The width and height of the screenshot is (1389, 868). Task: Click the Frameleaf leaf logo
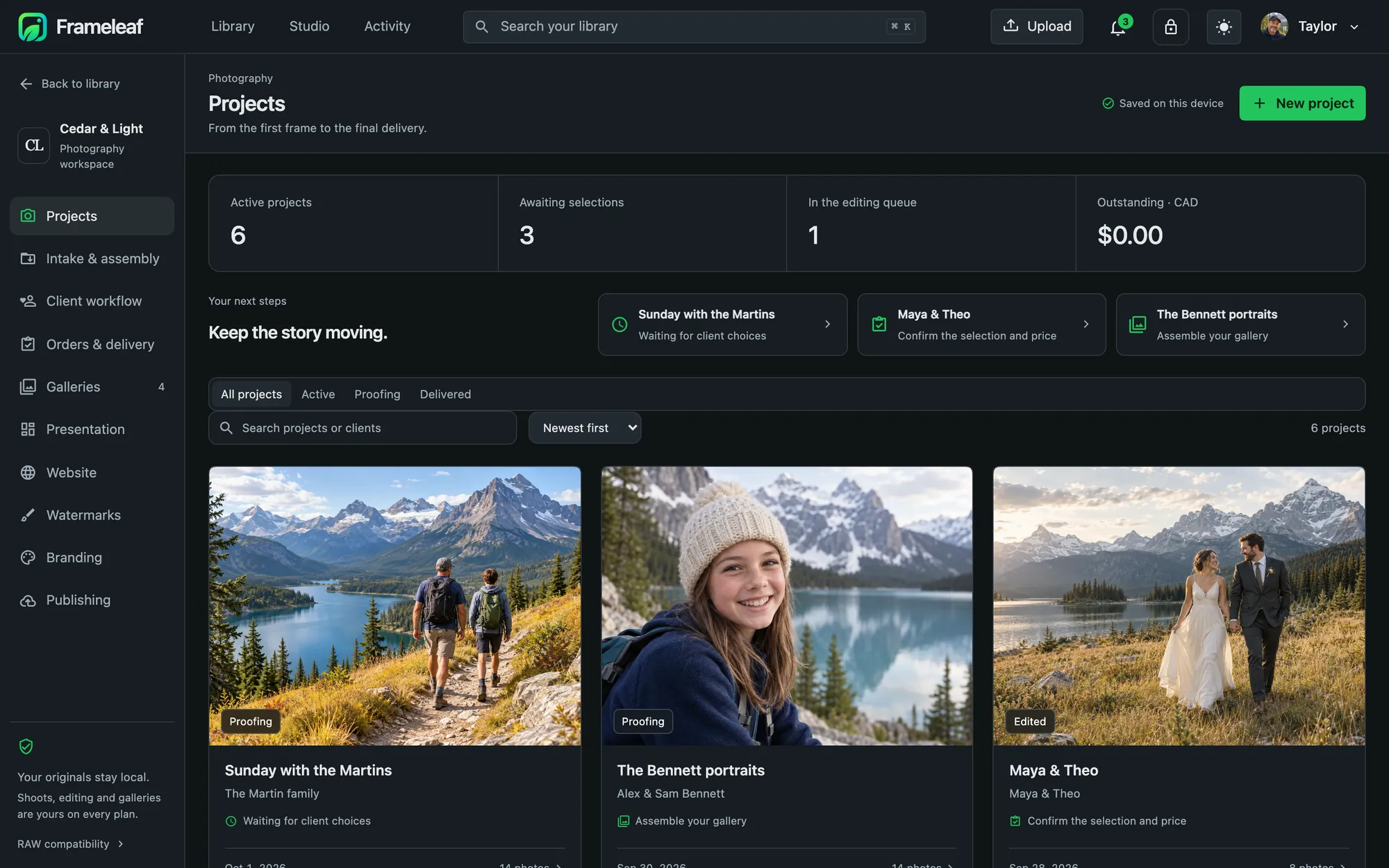point(32,26)
